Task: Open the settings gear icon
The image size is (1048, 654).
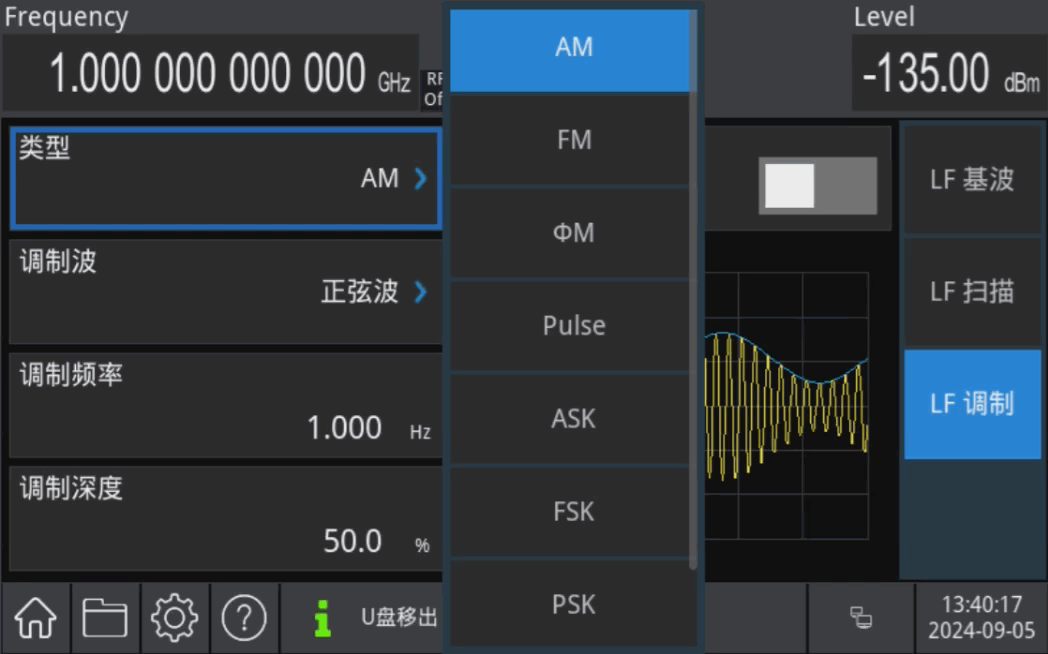Action: pyautogui.click(x=174, y=617)
